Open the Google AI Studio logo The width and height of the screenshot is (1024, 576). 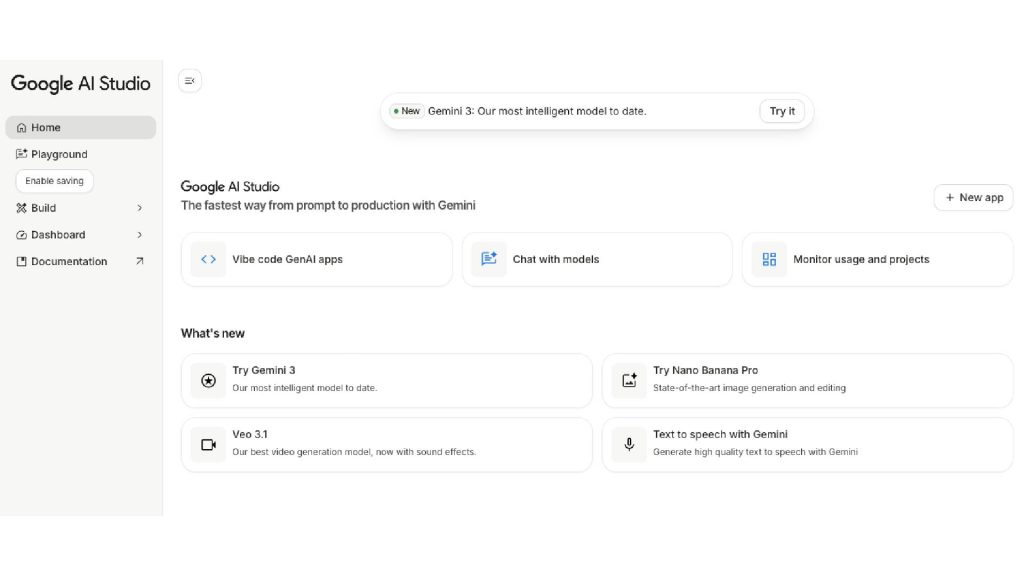click(x=80, y=84)
